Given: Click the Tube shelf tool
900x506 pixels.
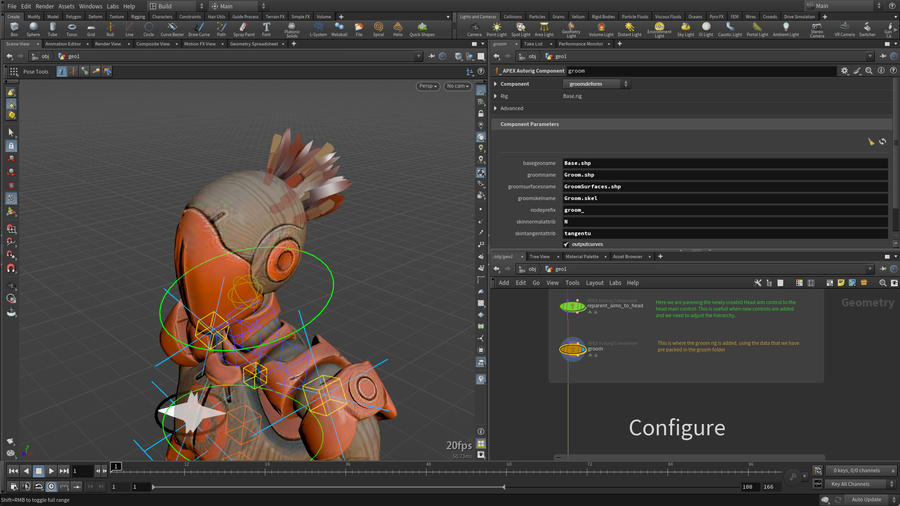Looking at the screenshot, I should point(52,29).
